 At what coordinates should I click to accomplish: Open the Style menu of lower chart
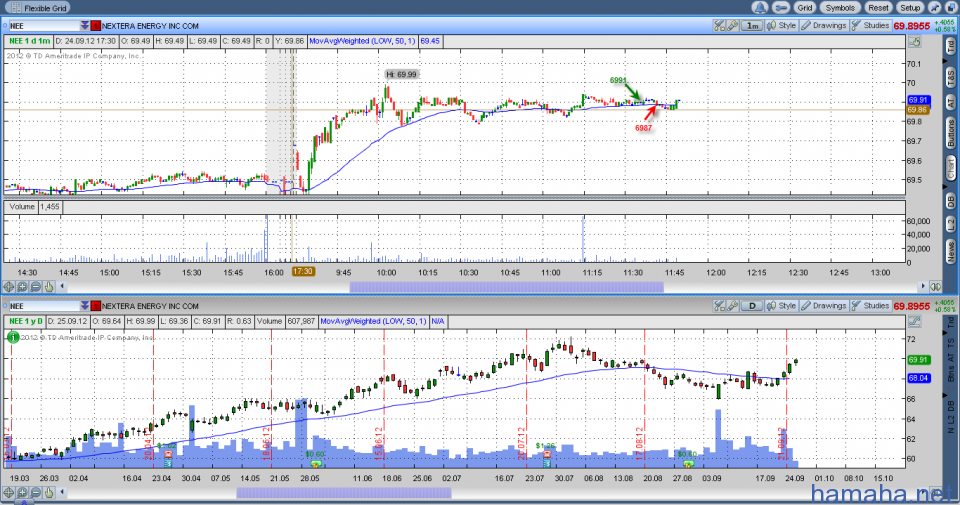(782, 306)
